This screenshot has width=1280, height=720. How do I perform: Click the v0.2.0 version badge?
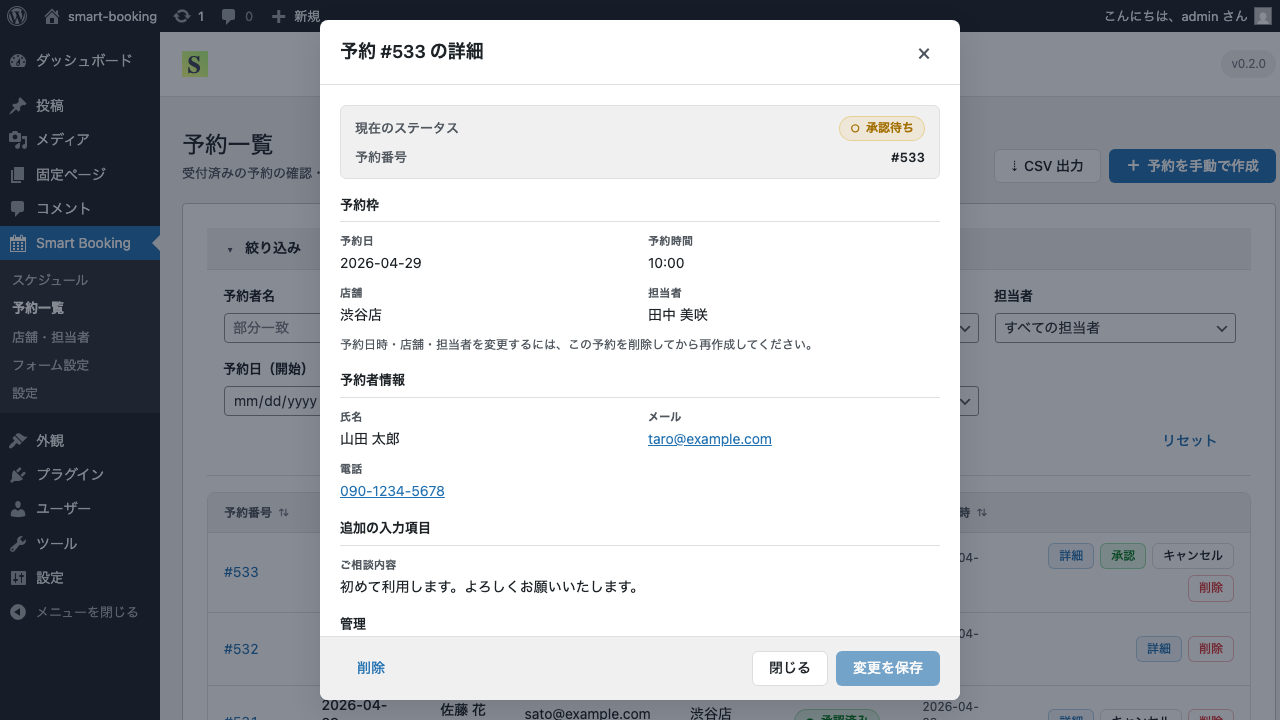point(1248,63)
